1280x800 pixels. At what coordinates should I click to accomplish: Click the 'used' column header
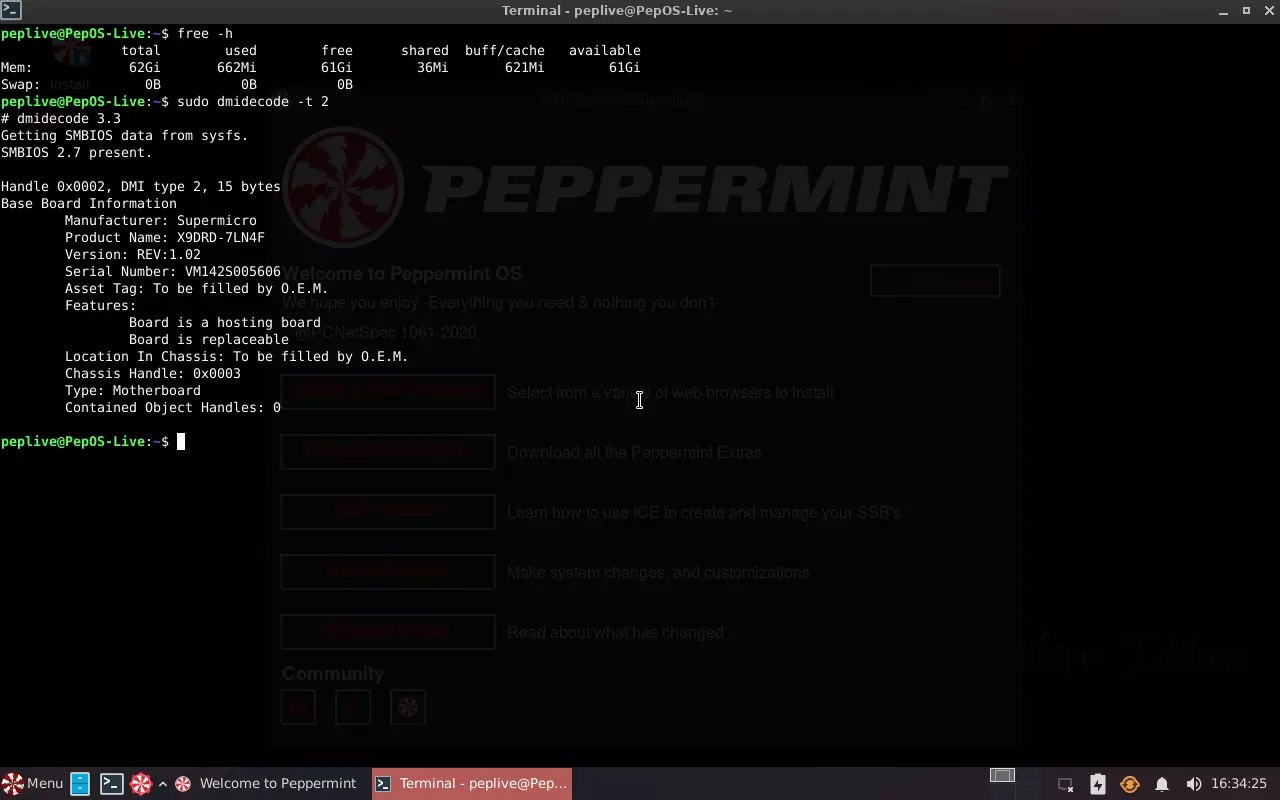pyautogui.click(x=241, y=50)
